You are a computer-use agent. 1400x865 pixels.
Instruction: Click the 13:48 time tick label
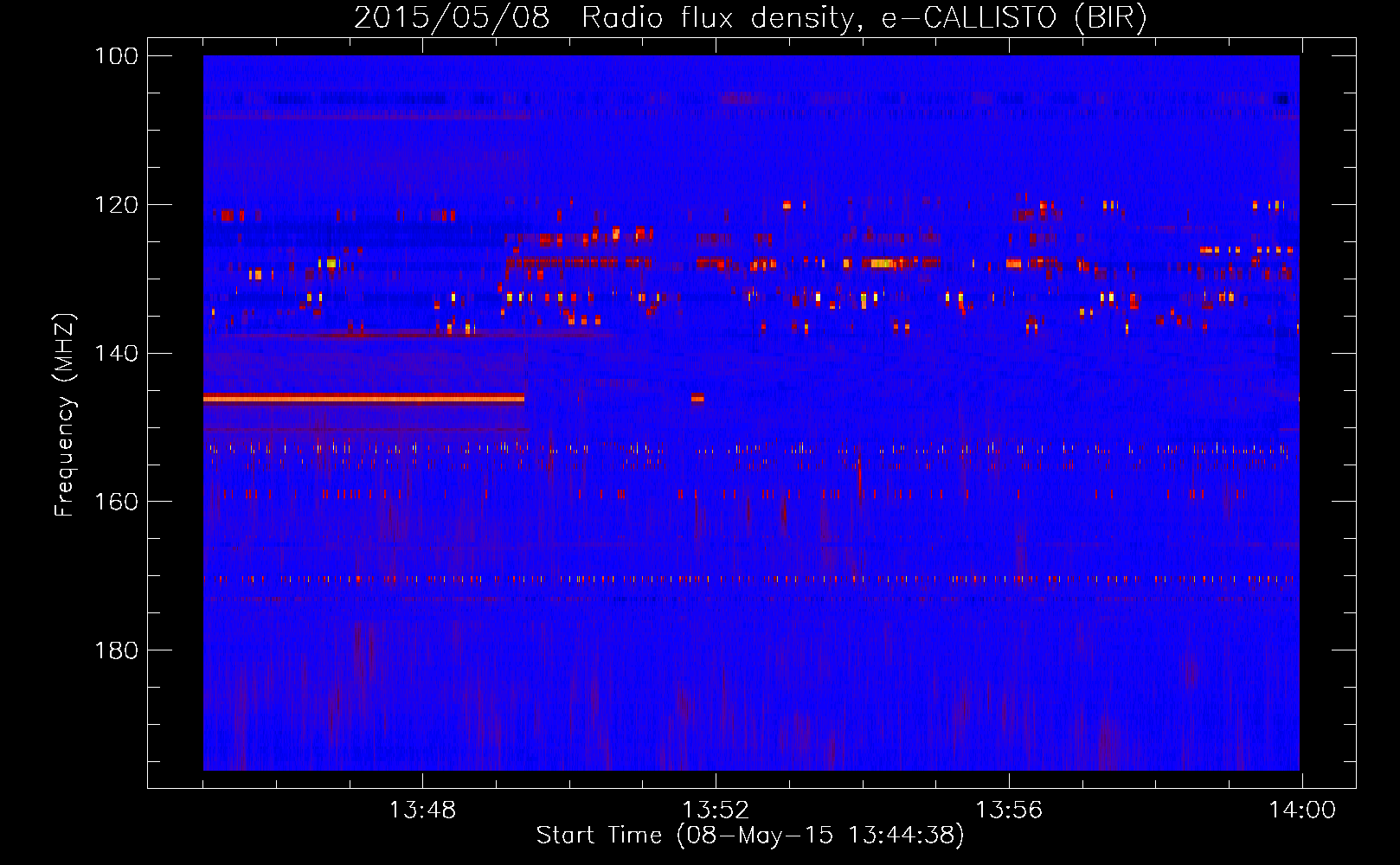pos(422,811)
